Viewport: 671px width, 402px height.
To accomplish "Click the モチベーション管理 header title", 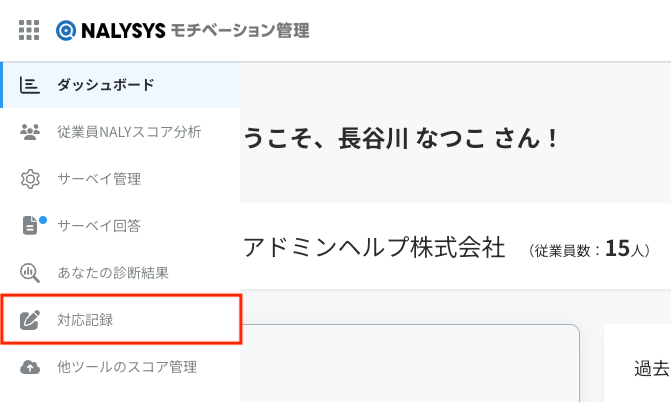I will [x=240, y=30].
